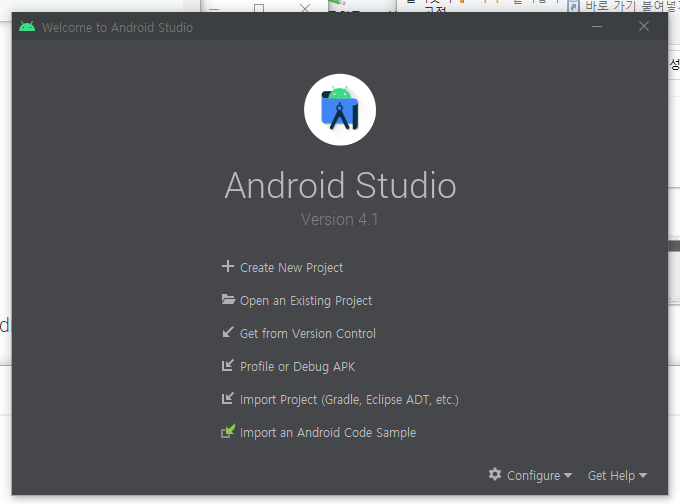Screen dimensions: 680x504
Task: Click the folder icon for Open Existing Project
Action: (228, 299)
